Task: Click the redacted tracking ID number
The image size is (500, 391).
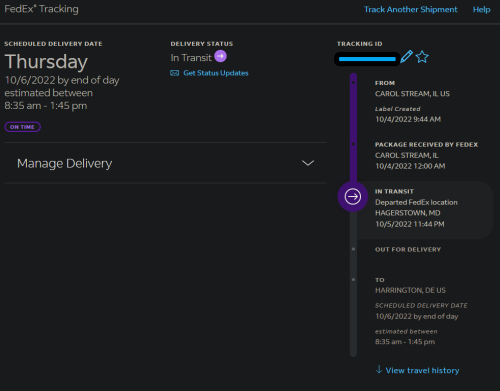Action: [367, 59]
